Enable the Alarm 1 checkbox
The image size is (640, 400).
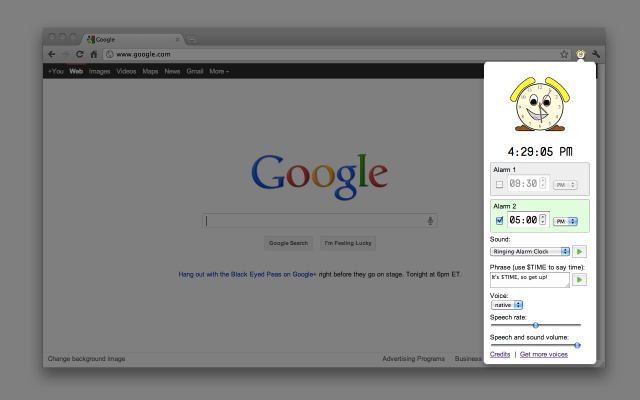(499, 184)
